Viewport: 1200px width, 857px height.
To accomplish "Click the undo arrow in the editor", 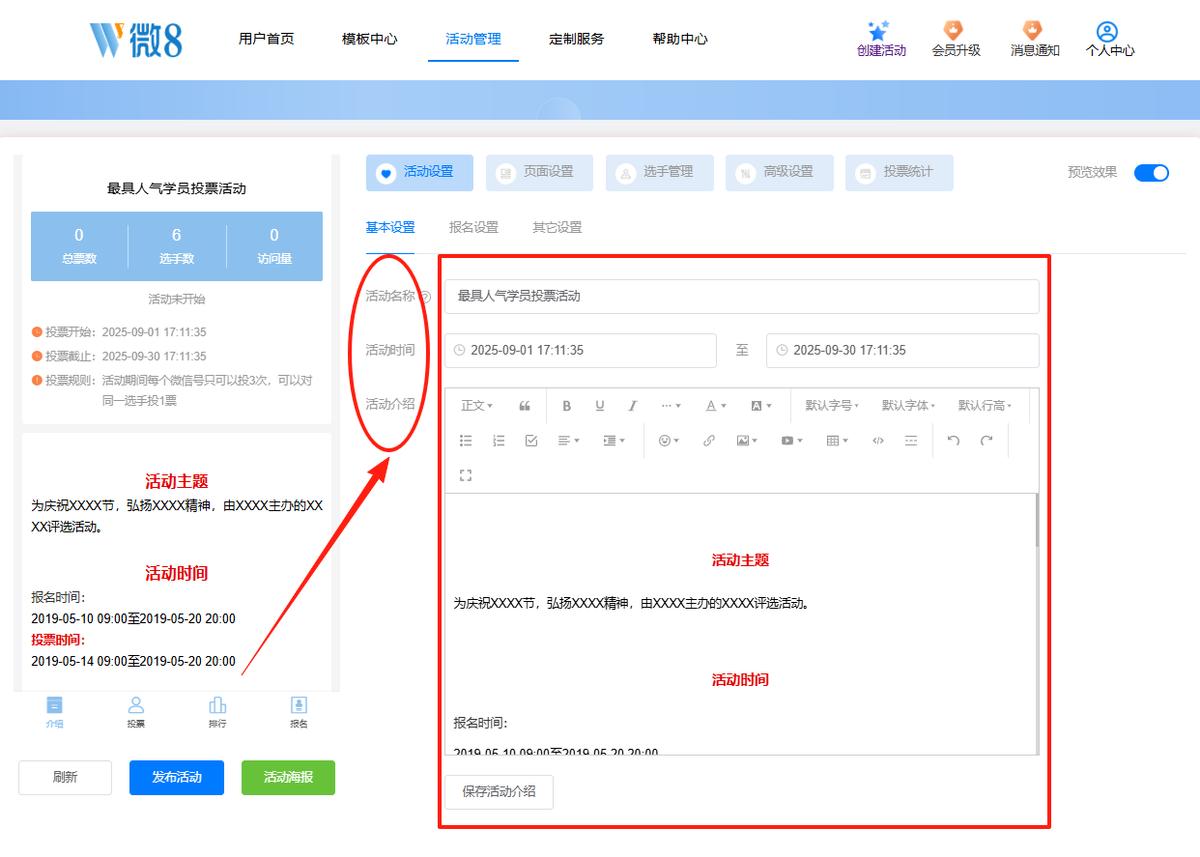I will point(953,440).
